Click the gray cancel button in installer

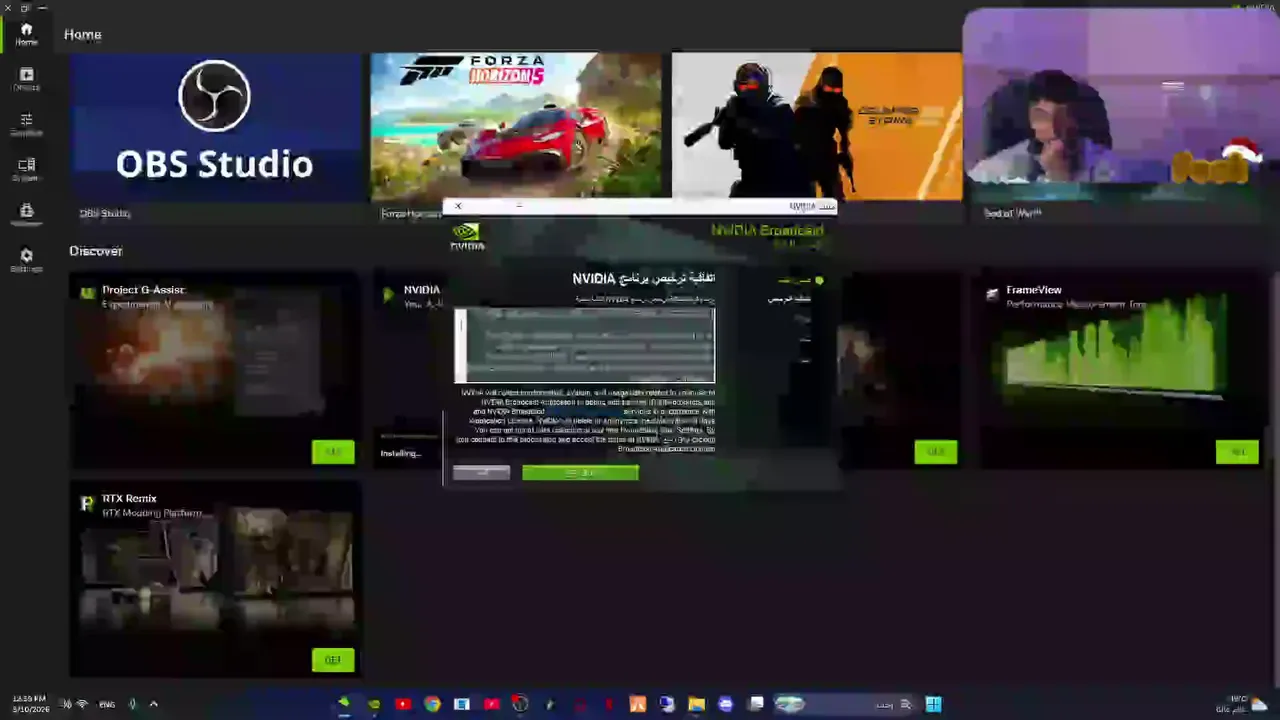481,472
